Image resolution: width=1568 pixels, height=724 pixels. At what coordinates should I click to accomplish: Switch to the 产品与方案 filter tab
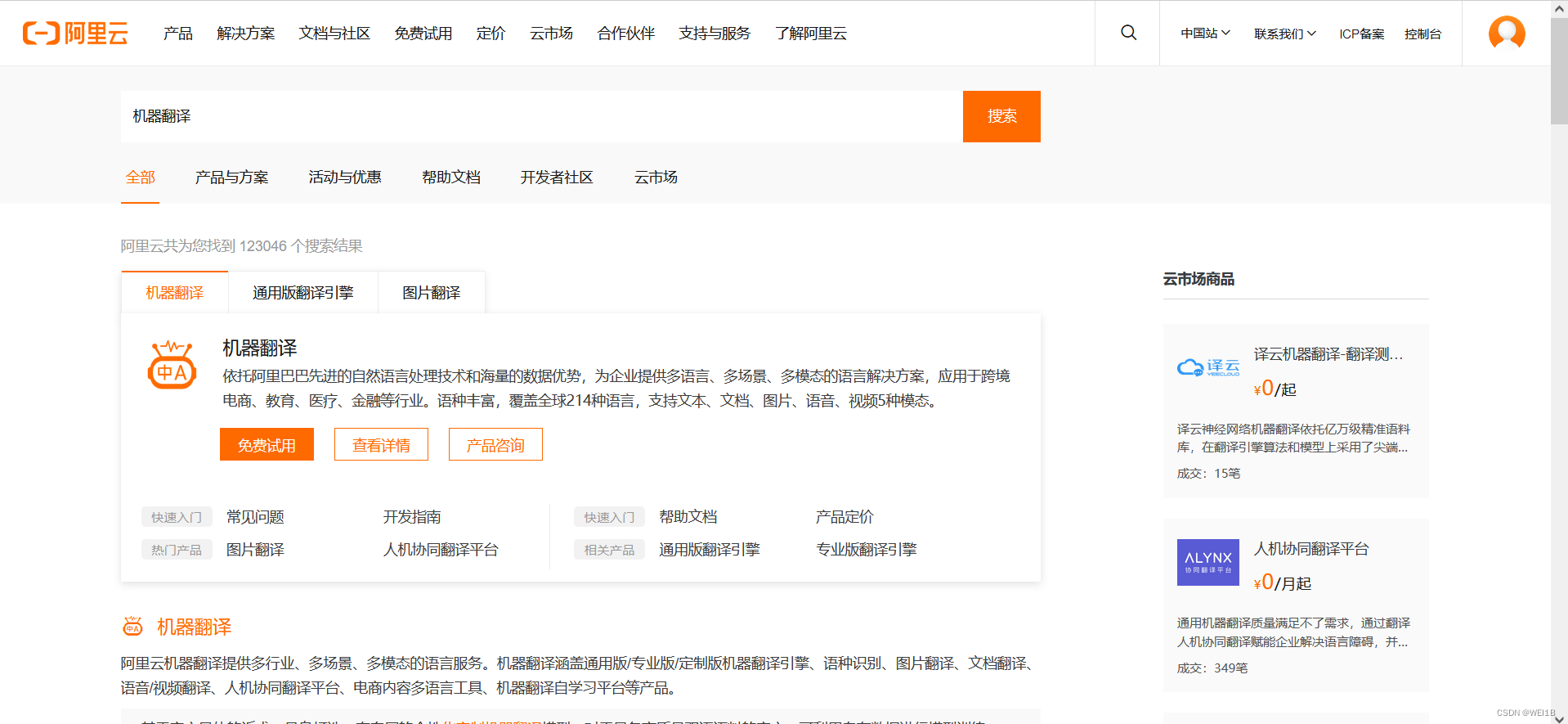pyautogui.click(x=232, y=177)
